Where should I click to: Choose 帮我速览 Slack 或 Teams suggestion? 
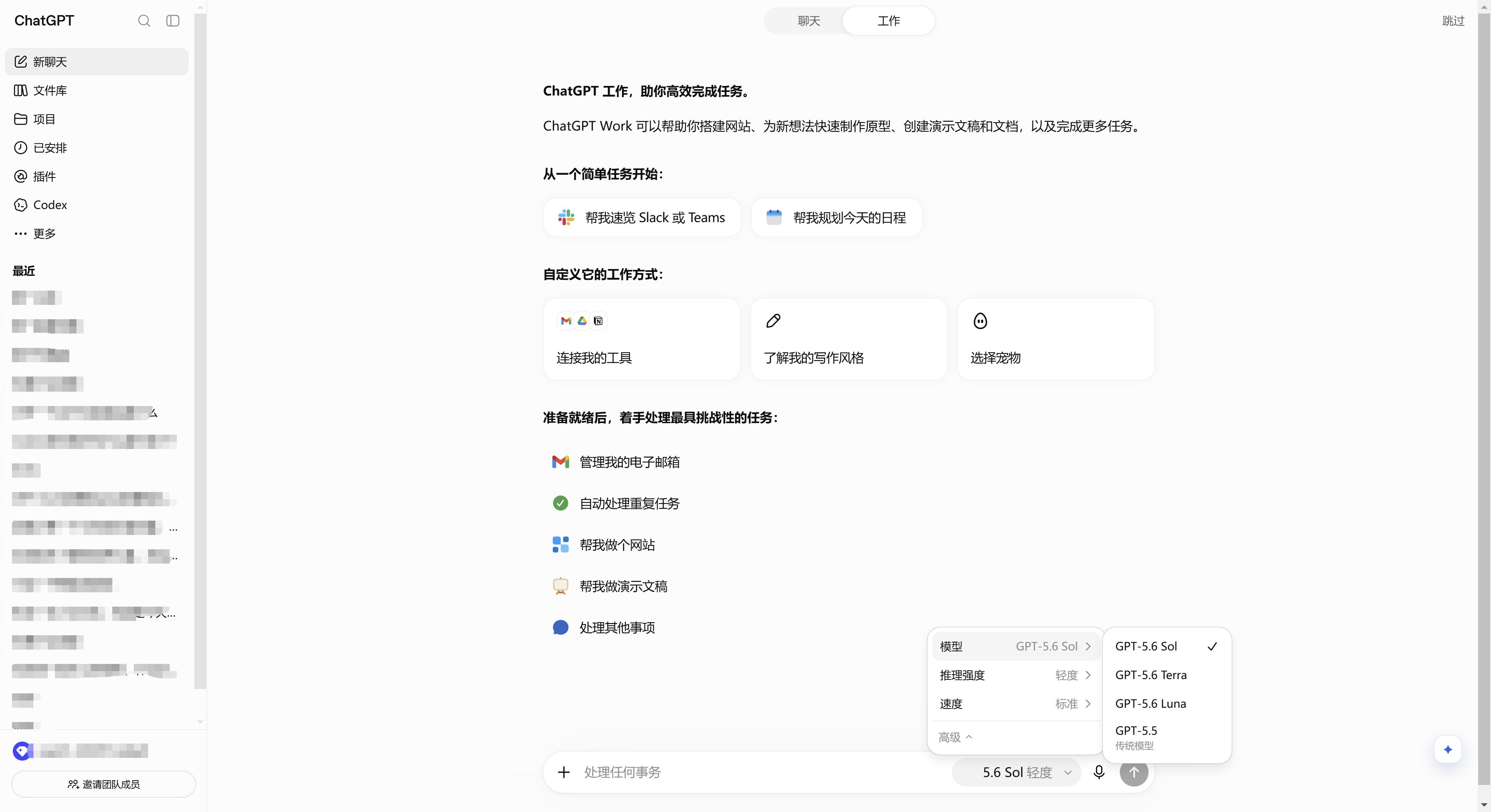(x=642, y=217)
